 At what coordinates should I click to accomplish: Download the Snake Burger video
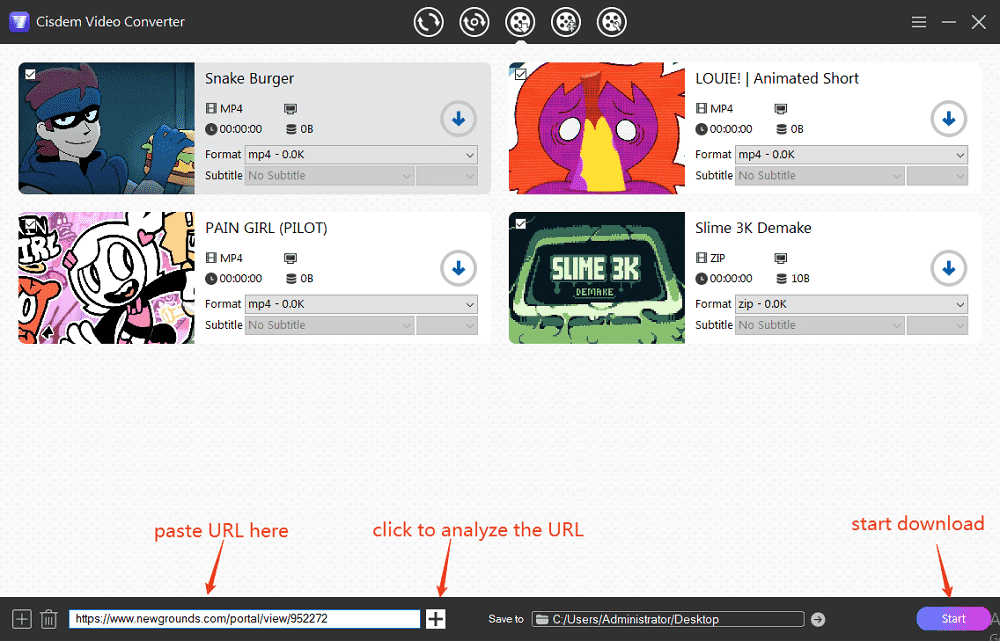pyautogui.click(x=458, y=119)
